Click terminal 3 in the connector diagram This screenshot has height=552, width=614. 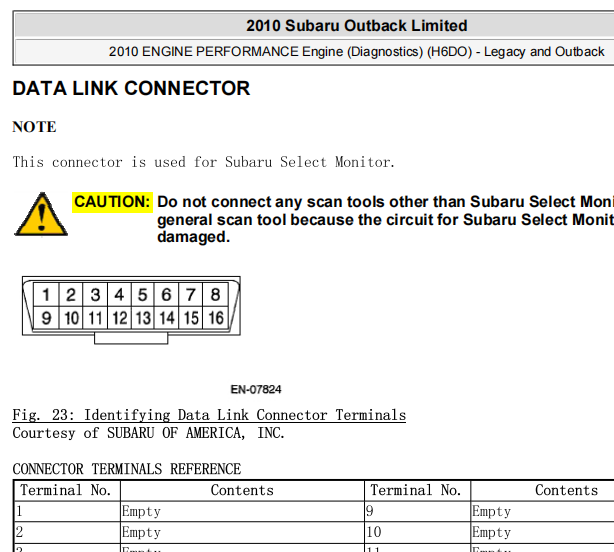(x=95, y=295)
